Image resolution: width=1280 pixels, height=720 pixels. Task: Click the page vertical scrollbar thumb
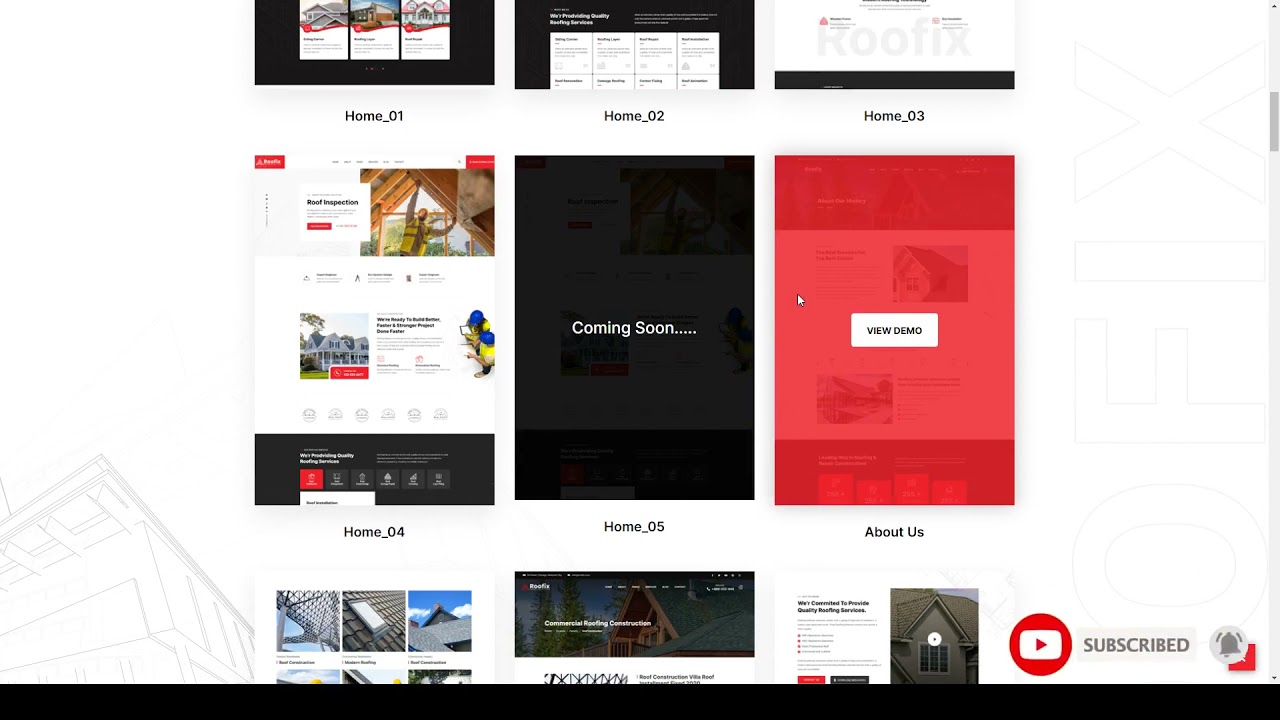click(x=1273, y=120)
